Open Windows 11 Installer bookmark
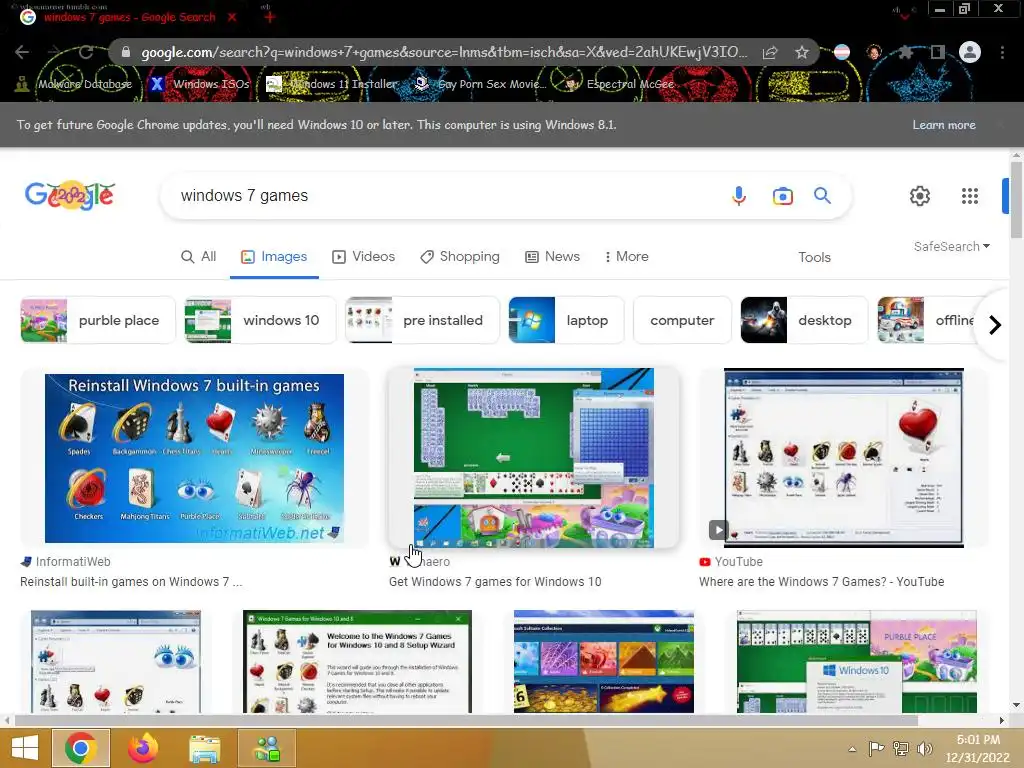 coord(332,84)
